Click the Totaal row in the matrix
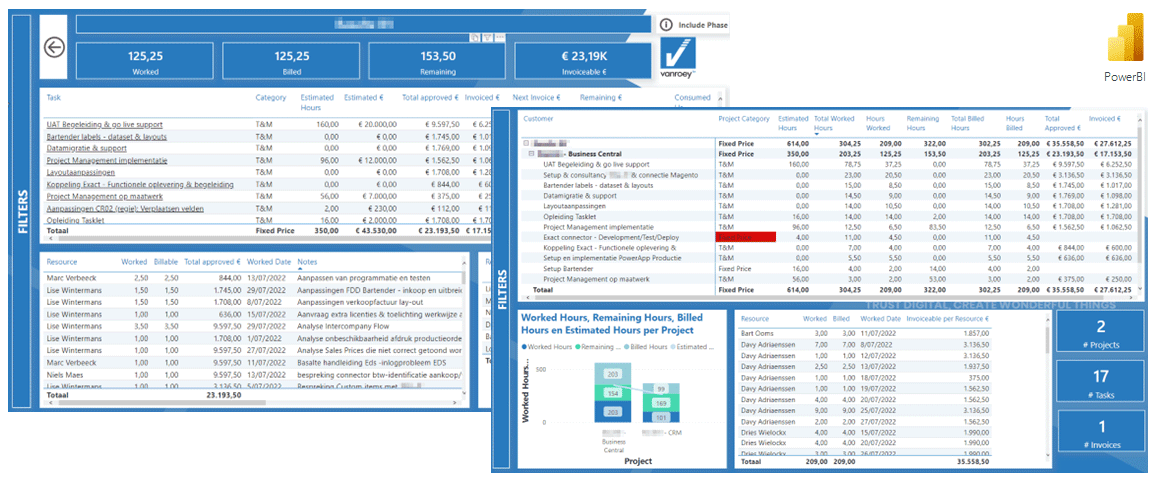Image resolution: width=1156 pixels, height=481 pixels. coord(829,290)
